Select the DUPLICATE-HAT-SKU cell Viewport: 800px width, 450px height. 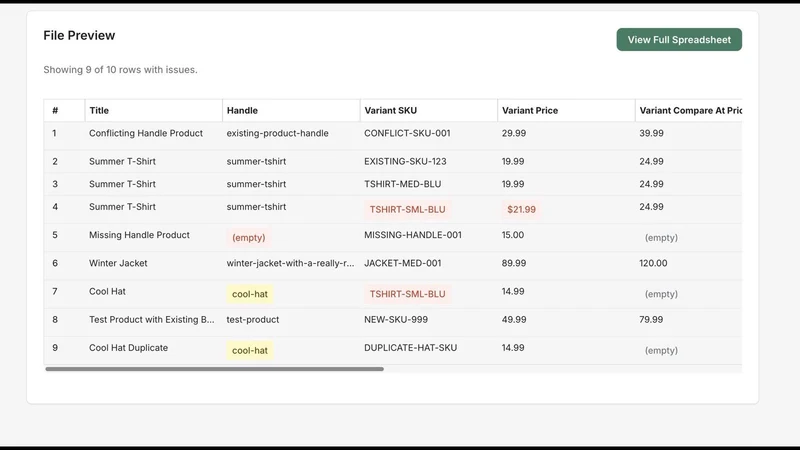coord(410,347)
